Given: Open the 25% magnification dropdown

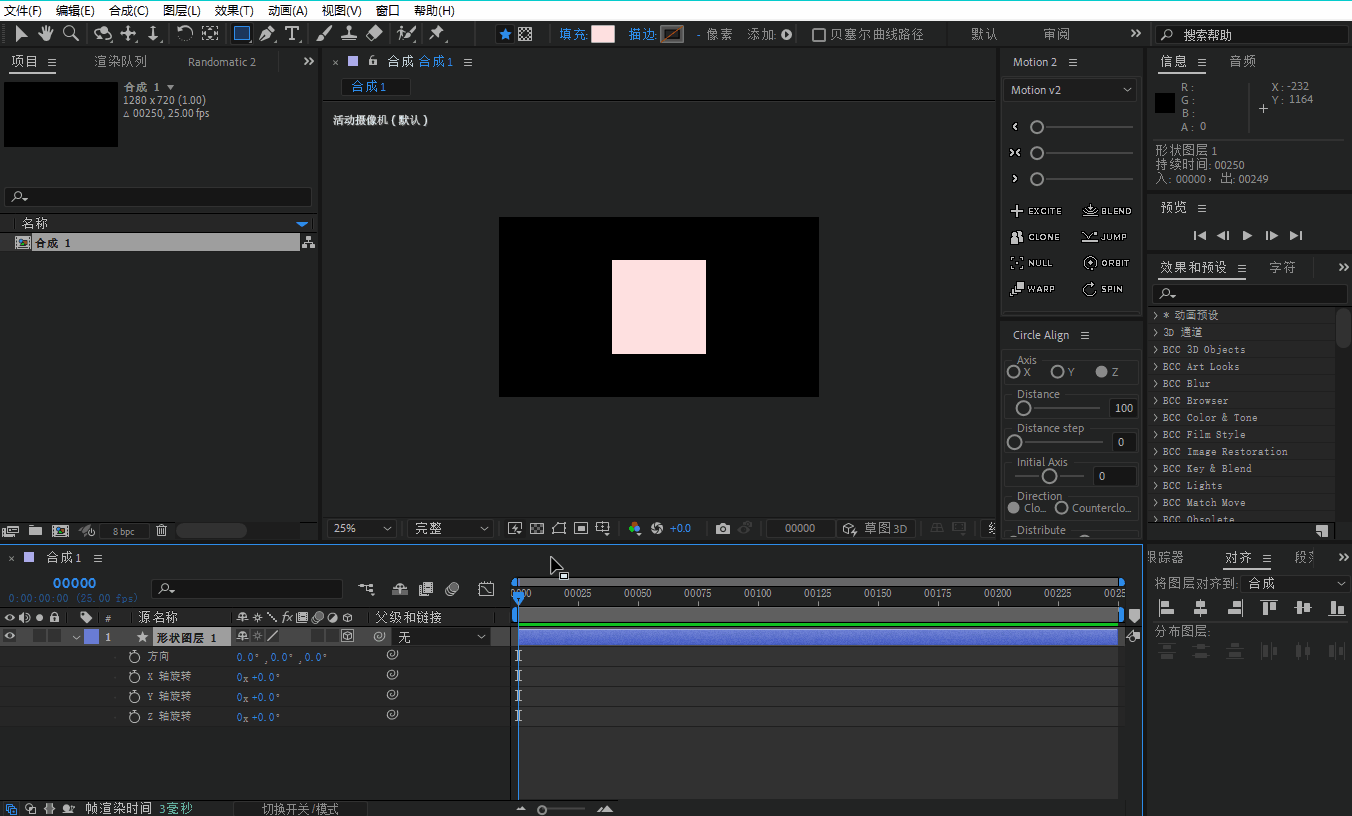Looking at the screenshot, I should [x=362, y=528].
